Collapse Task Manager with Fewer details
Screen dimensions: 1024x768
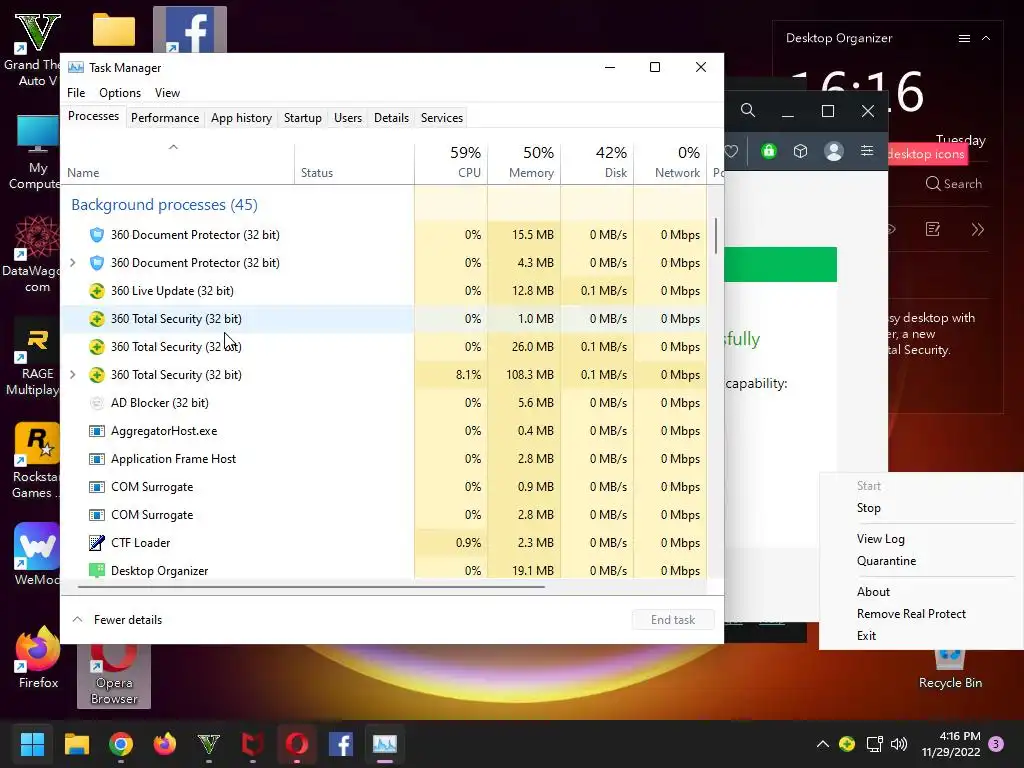[x=118, y=620]
